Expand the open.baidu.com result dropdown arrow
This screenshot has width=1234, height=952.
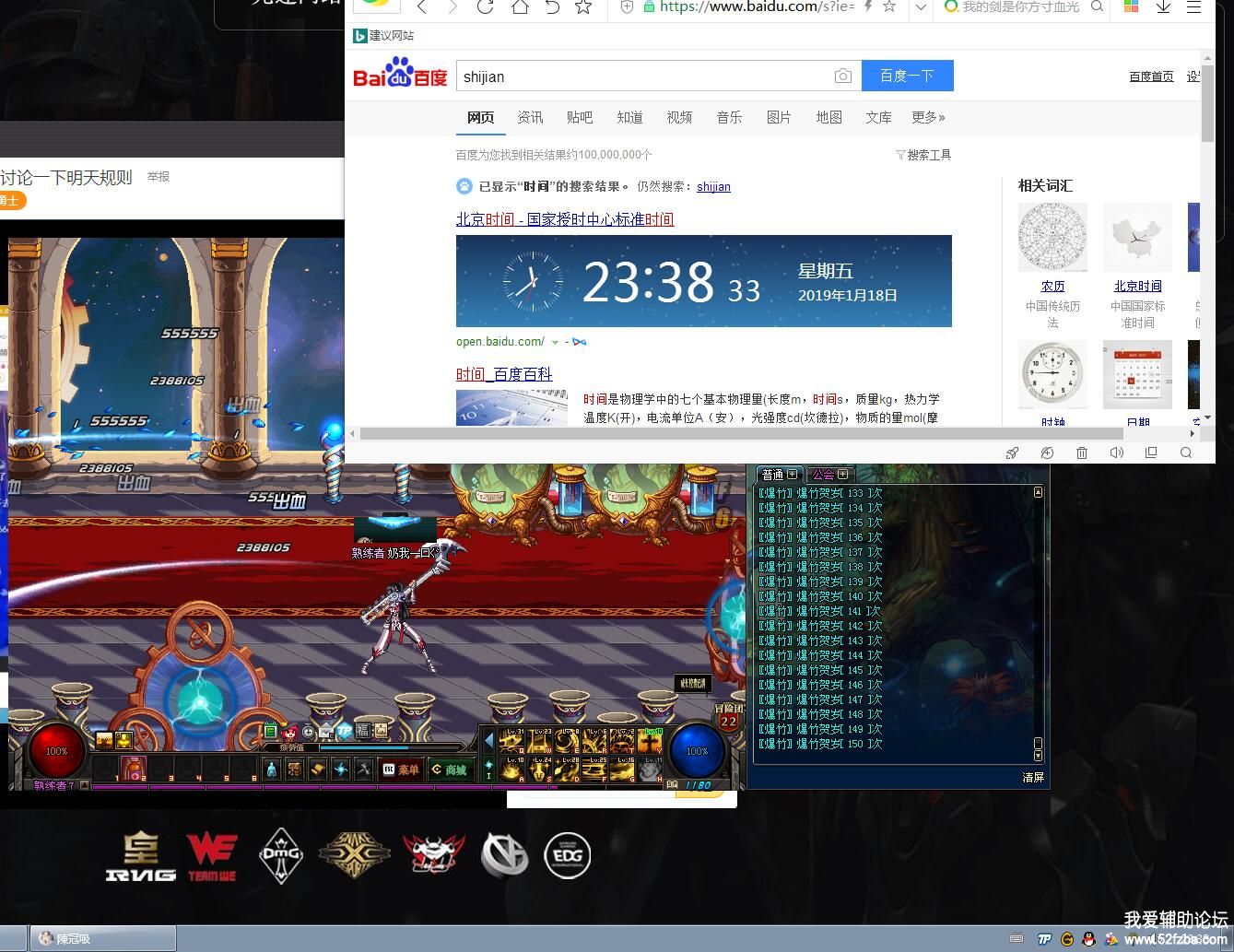tap(555, 342)
